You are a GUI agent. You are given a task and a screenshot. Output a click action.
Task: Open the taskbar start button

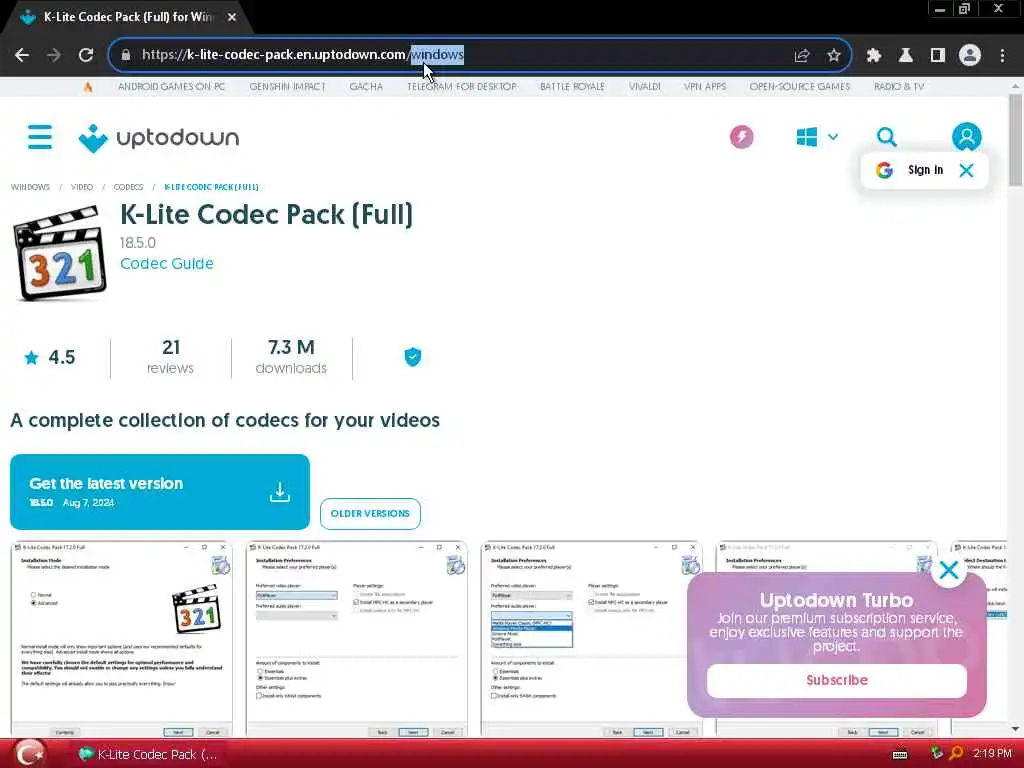[30, 754]
